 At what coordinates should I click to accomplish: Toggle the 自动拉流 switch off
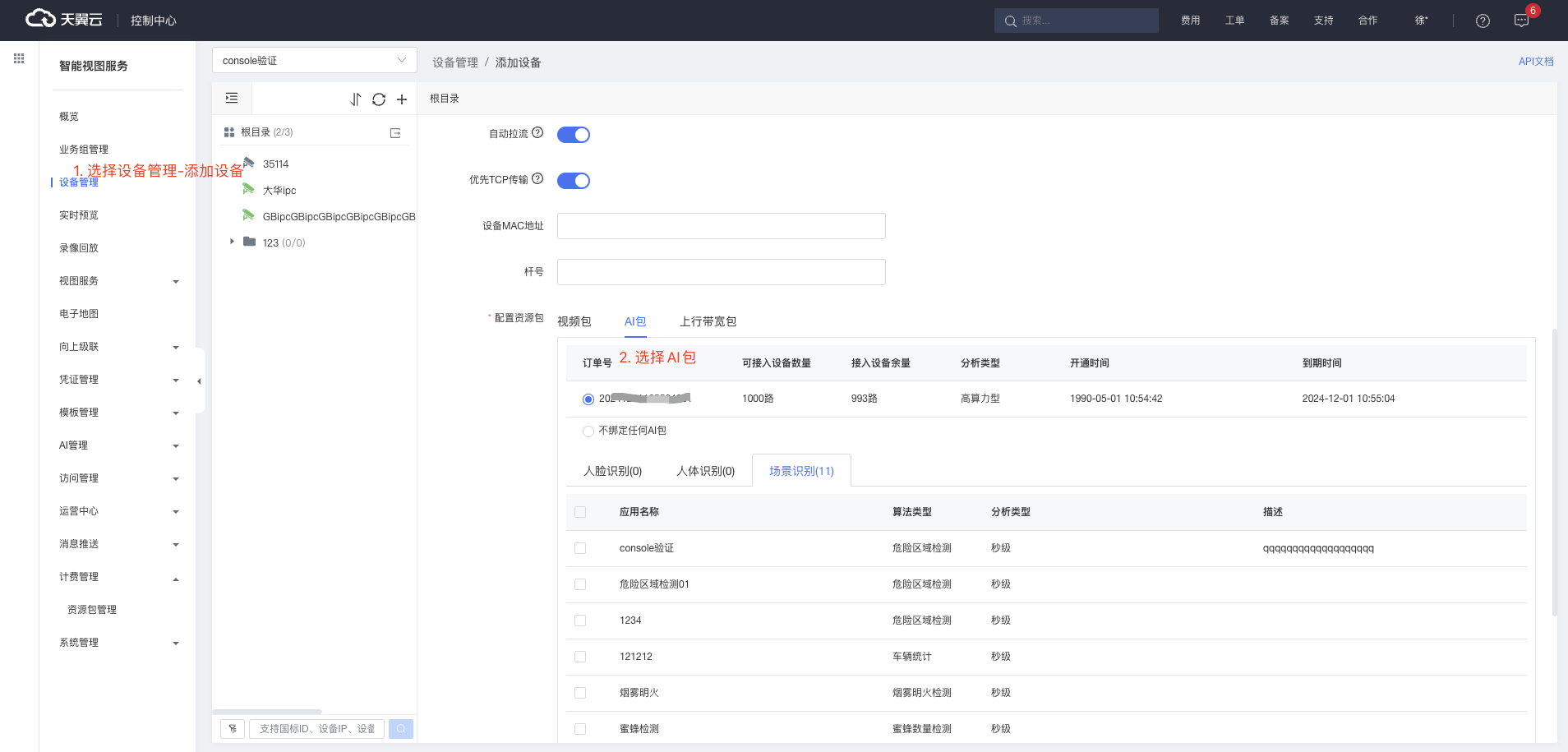coord(574,135)
